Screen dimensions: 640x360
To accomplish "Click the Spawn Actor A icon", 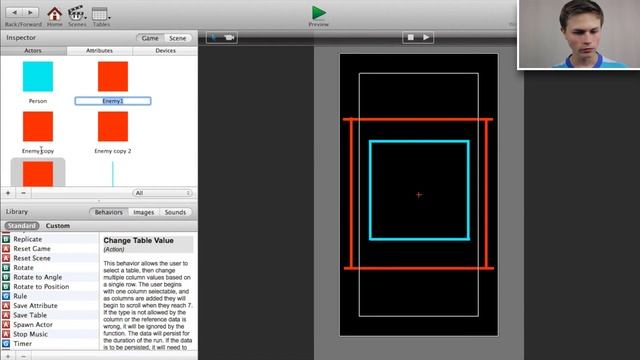I will tap(6, 324).
